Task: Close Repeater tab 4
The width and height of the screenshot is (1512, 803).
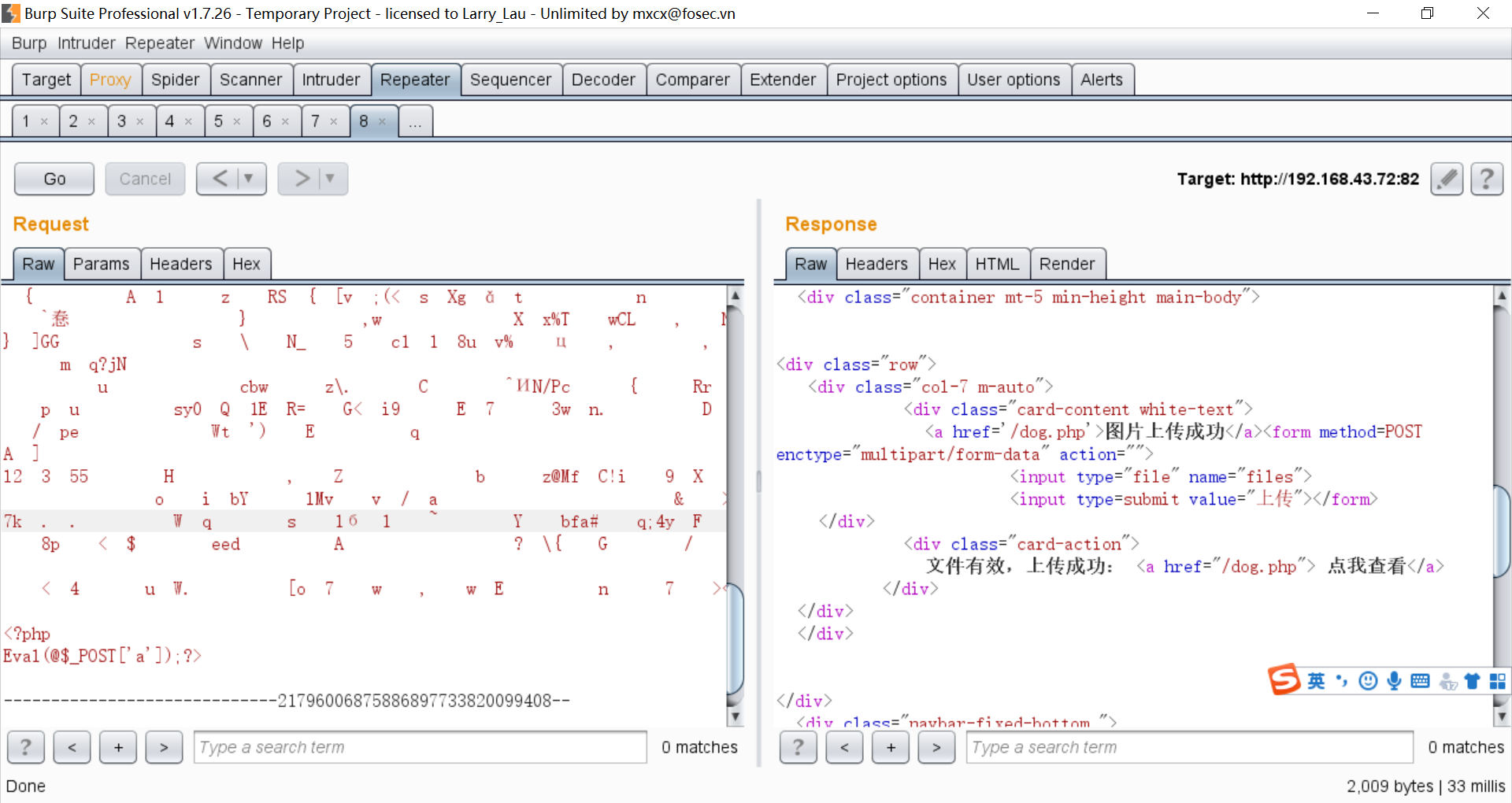Action: tap(188, 121)
